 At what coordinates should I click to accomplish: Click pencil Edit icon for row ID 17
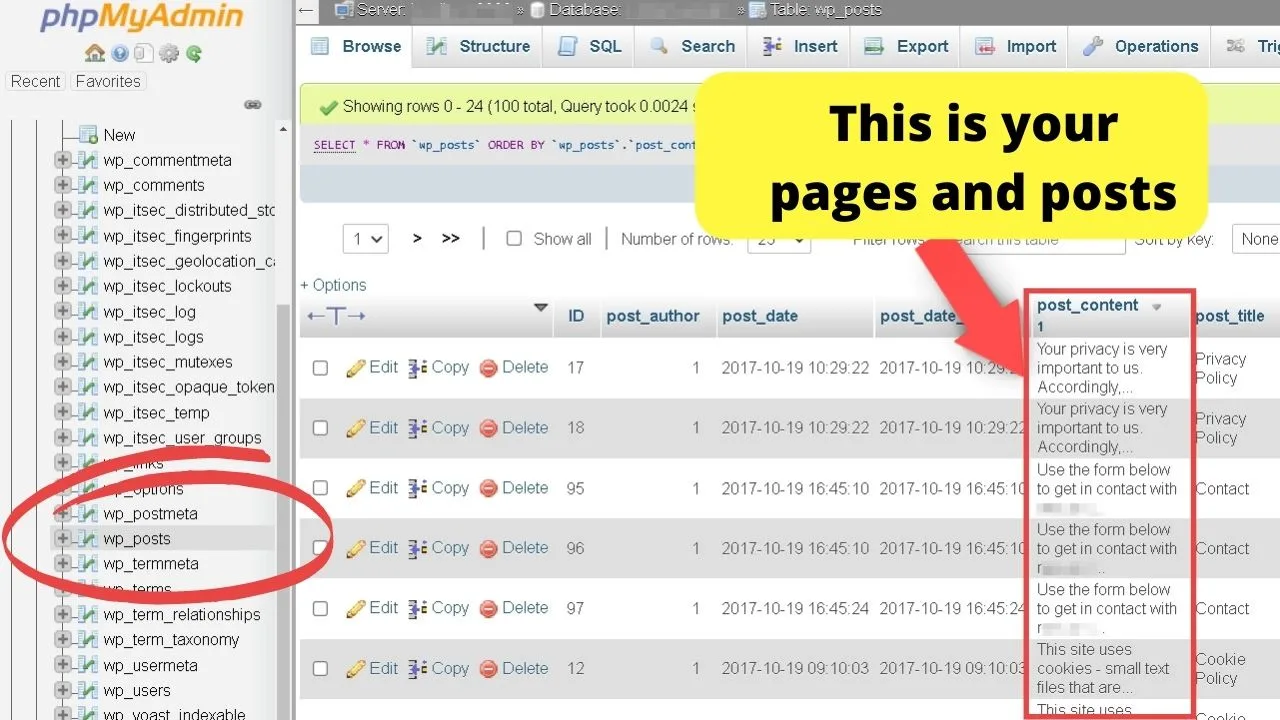pyautogui.click(x=356, y=368)
